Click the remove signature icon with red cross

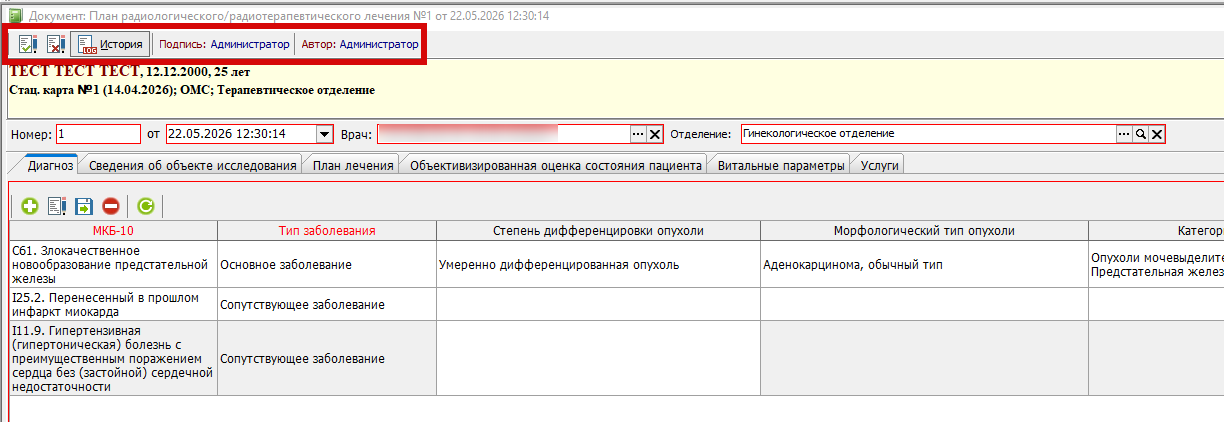pyautogui.click(x=56, y=44)
